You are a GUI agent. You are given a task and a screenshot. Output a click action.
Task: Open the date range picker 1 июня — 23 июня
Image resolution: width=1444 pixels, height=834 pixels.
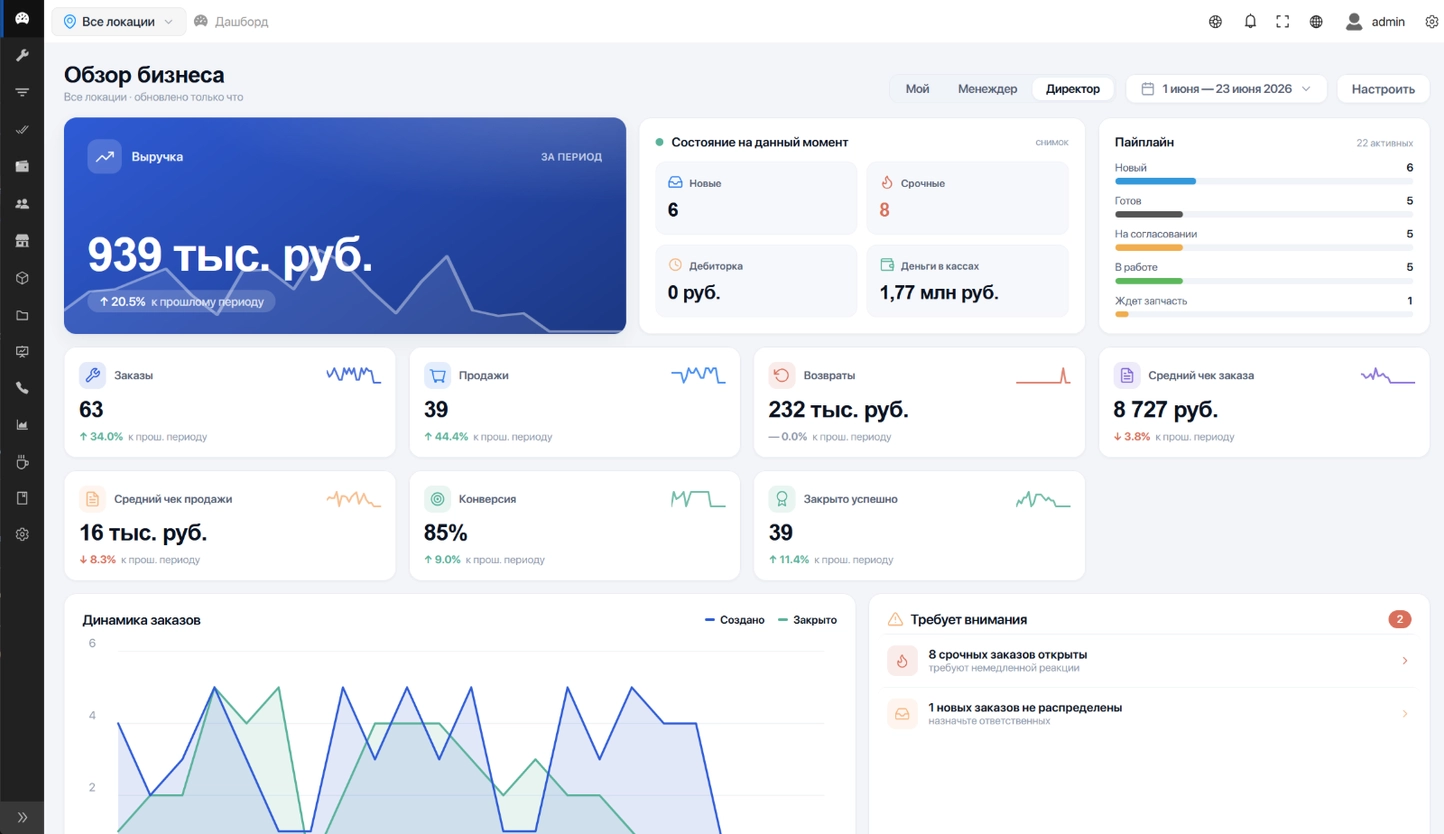[1226, 89]
